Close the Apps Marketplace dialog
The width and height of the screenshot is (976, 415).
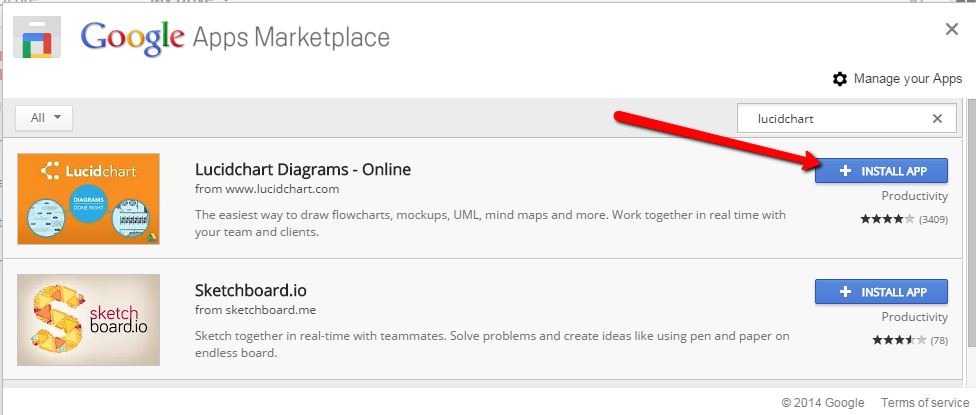[951, 29]
